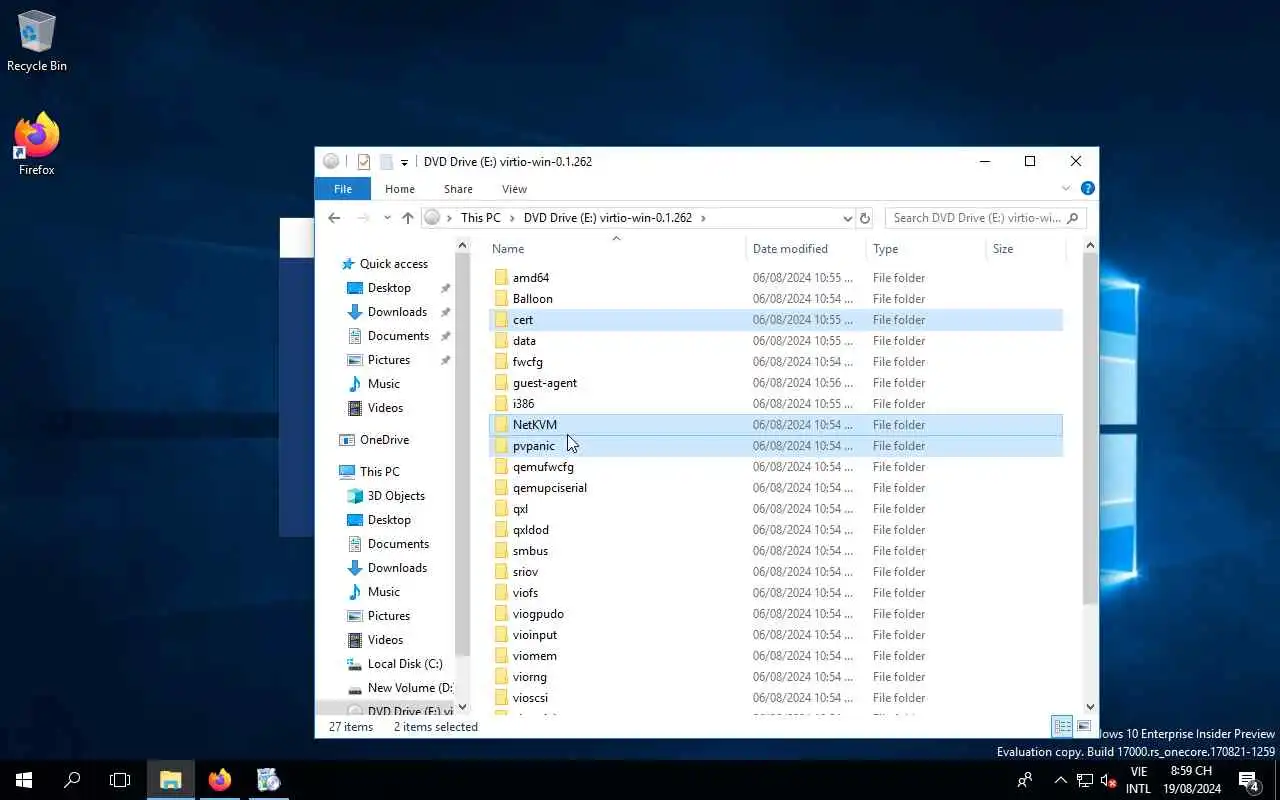This screenshot has height=800, width=1280.
Task: Select the NetKVM folder icon
Action: [502, 425]
